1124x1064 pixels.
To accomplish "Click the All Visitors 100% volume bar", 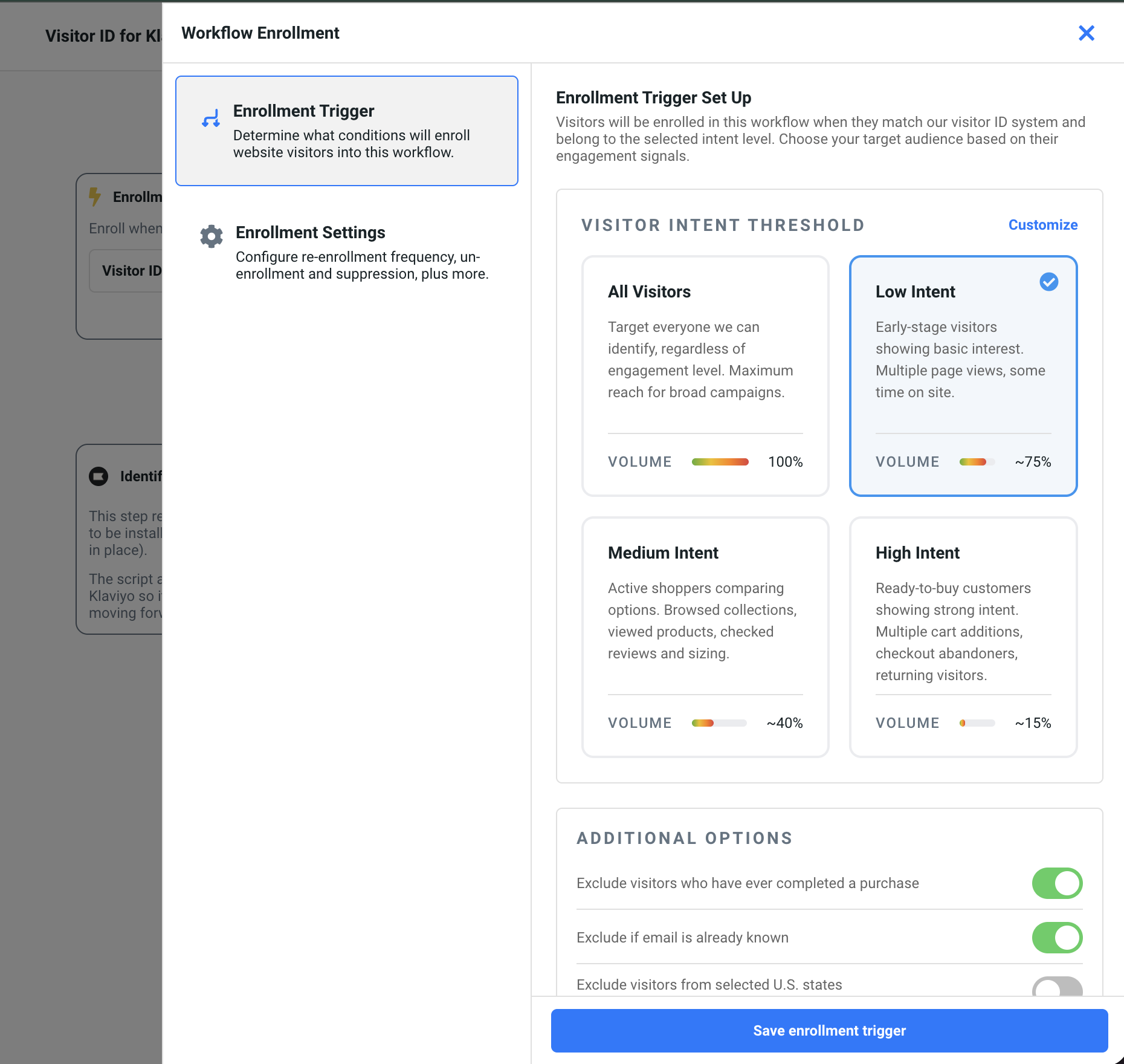I will (x=720, y=462).
